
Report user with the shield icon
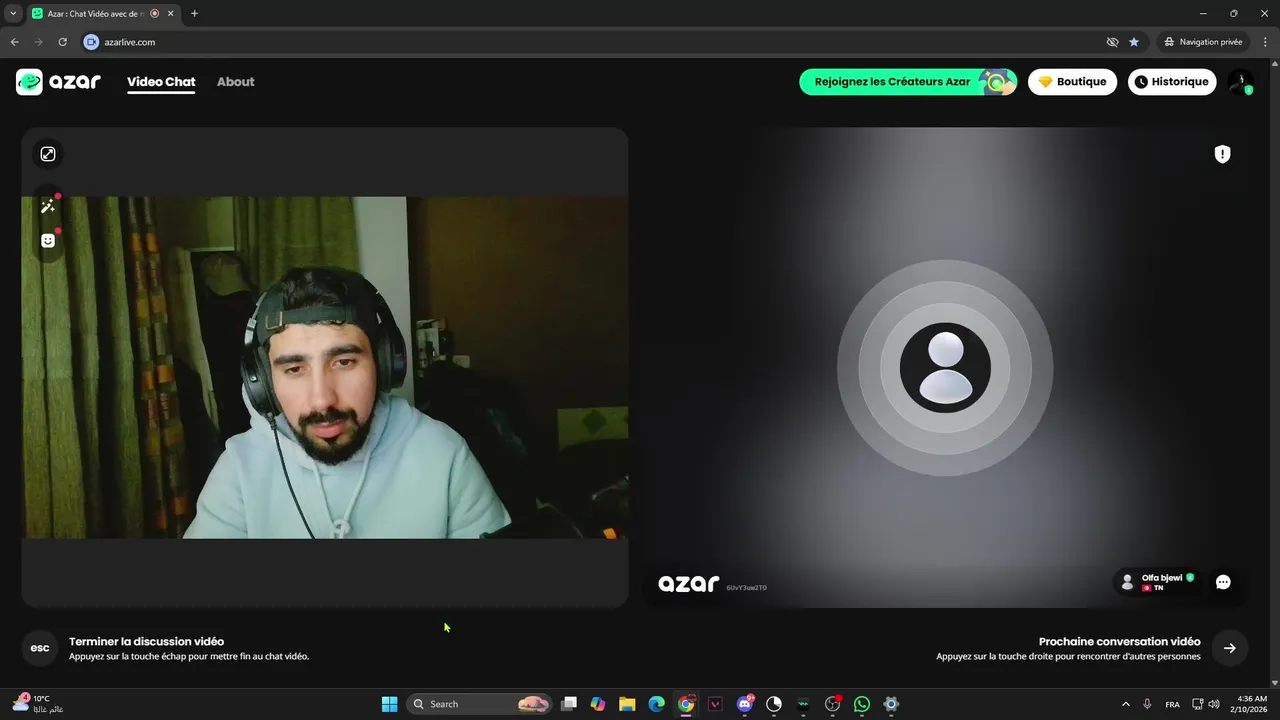pos(1222,154)
